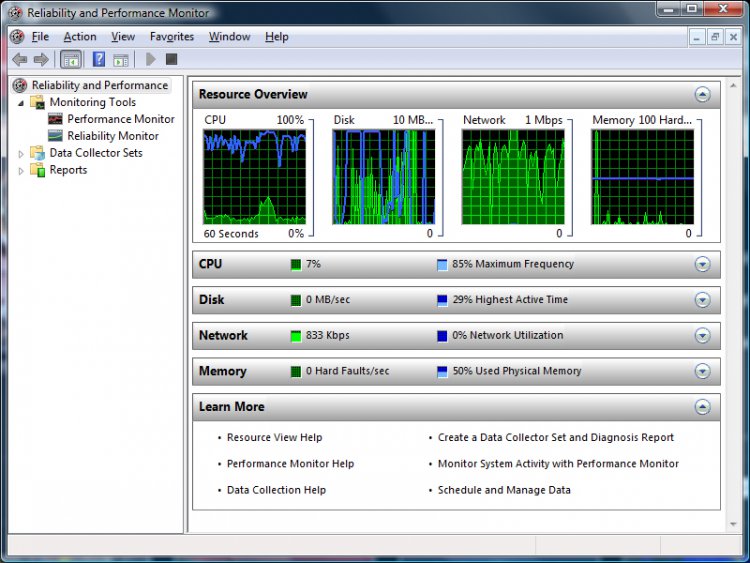Restore the inner MMC child window

[715, 37]
